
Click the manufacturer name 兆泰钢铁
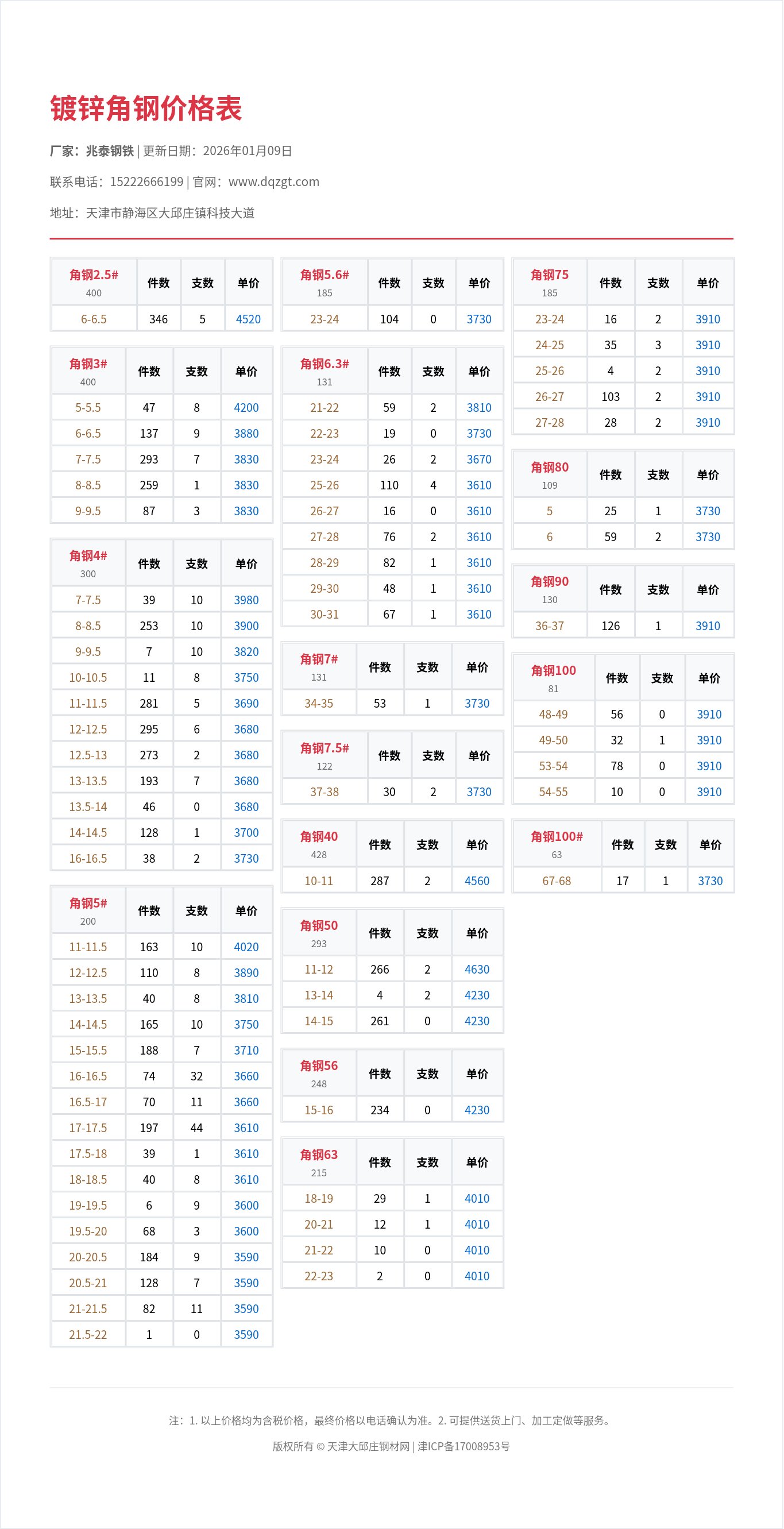point(110,150)
